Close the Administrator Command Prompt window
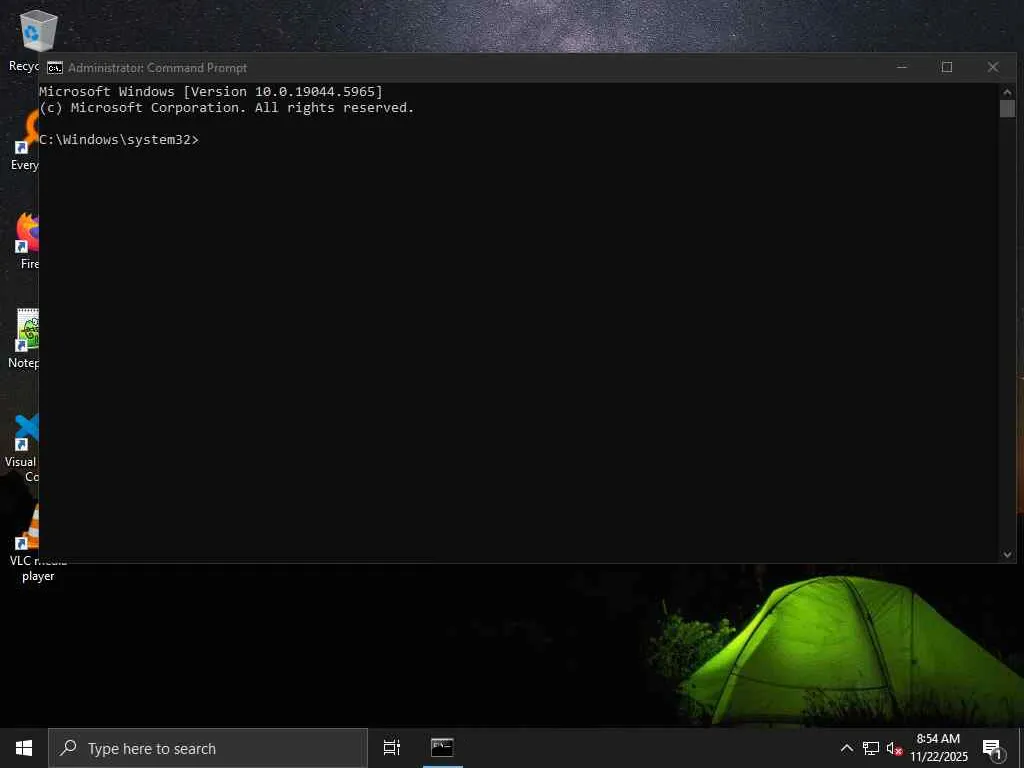 click(993, 67)
